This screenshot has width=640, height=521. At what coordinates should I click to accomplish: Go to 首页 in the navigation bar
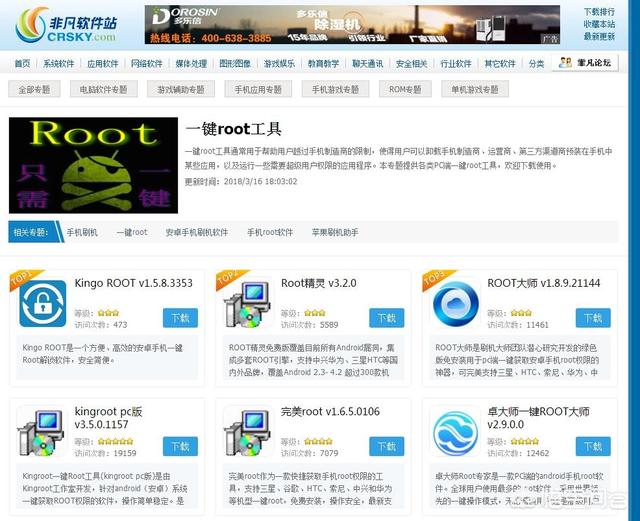point(22,64)
